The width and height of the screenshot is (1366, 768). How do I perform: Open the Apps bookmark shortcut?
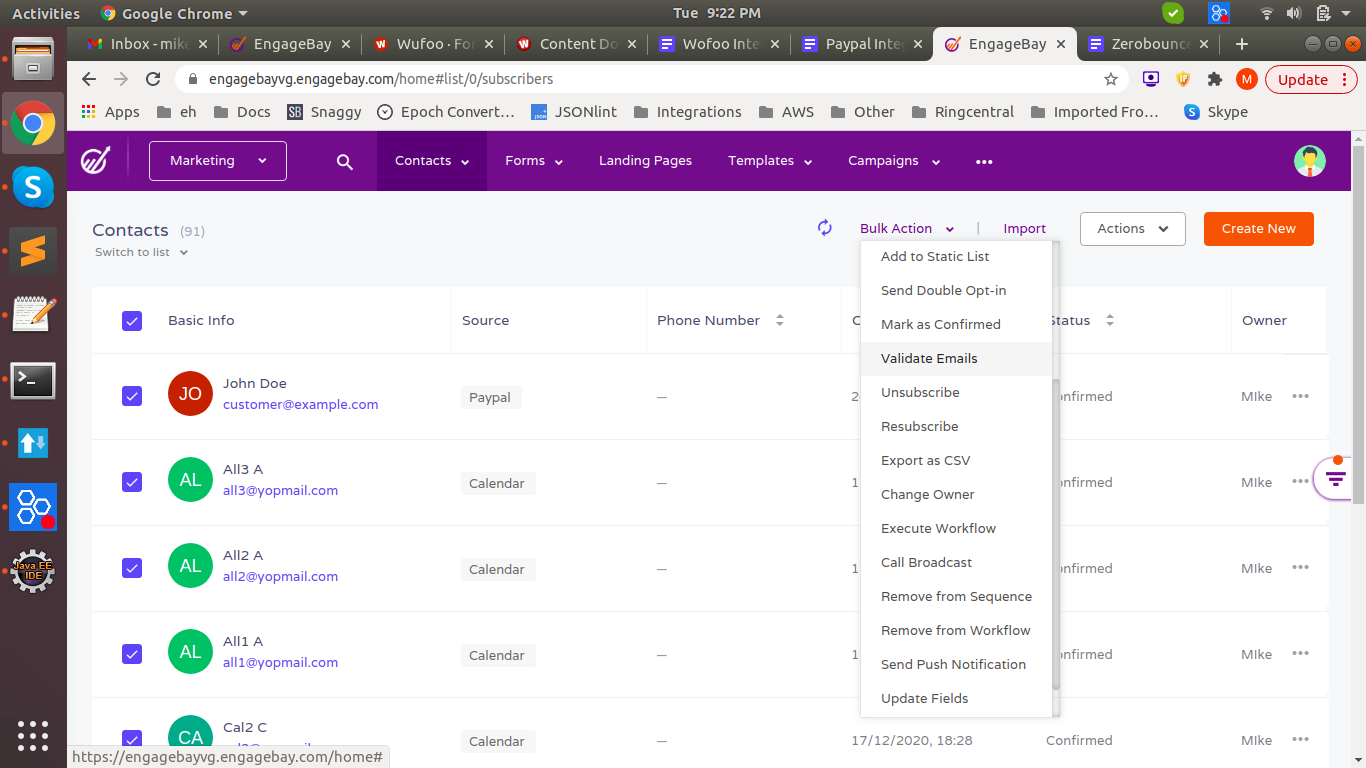pyautogui.click(x=111, y=112)
